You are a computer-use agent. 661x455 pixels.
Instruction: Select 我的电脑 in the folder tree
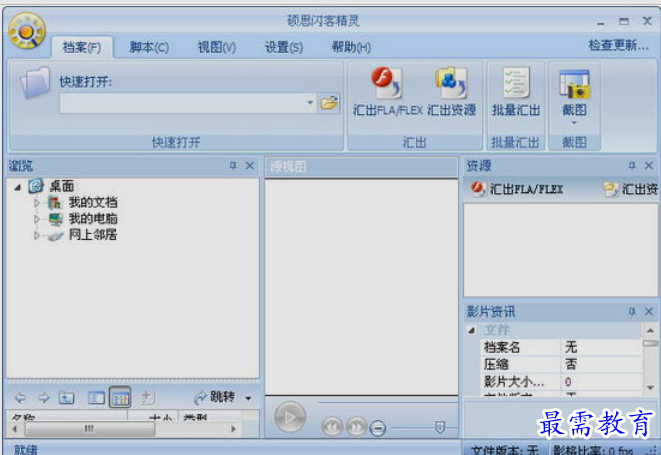93,218
